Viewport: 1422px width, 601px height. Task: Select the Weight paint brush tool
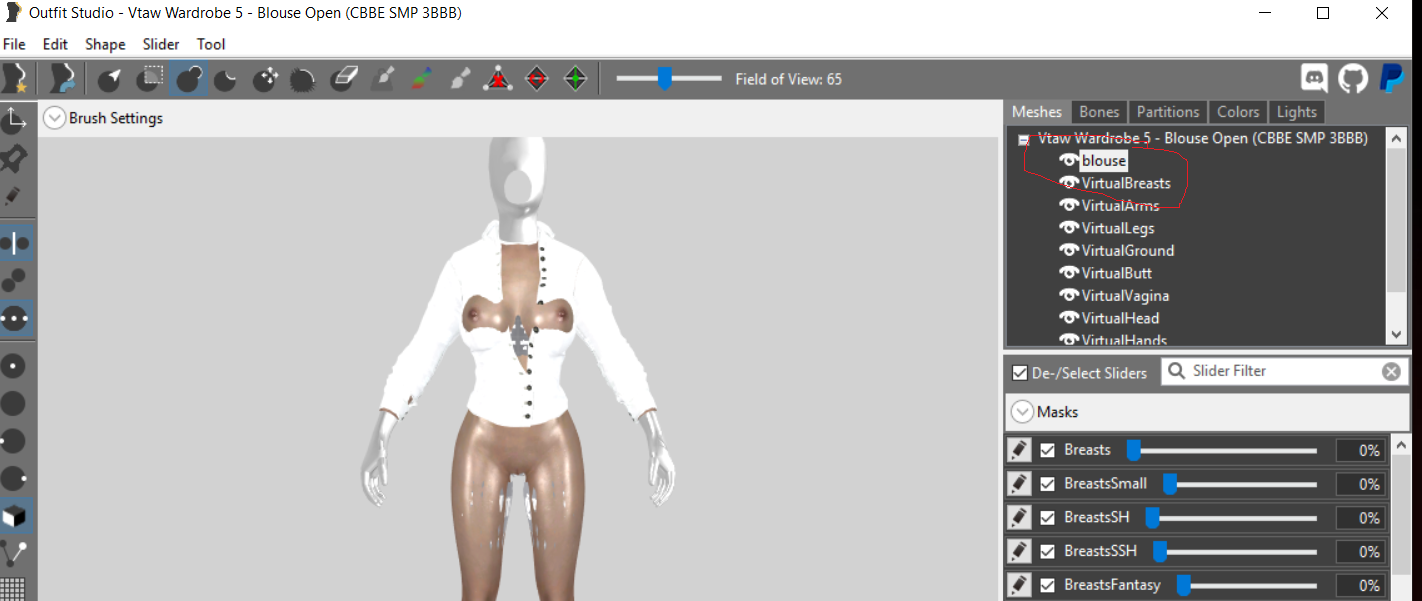click(382, 78)
